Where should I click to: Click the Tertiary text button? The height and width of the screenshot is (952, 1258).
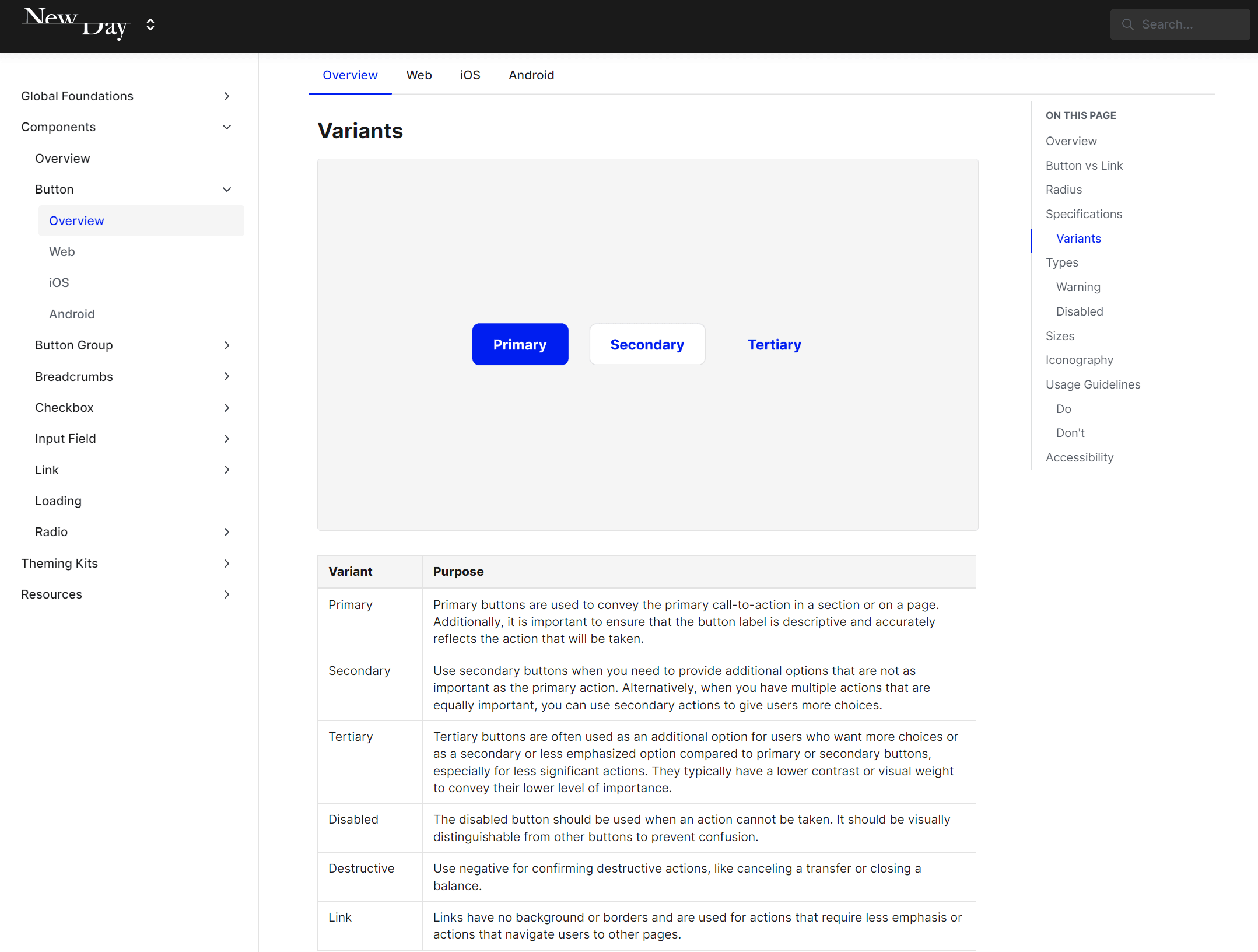point(774,345)
